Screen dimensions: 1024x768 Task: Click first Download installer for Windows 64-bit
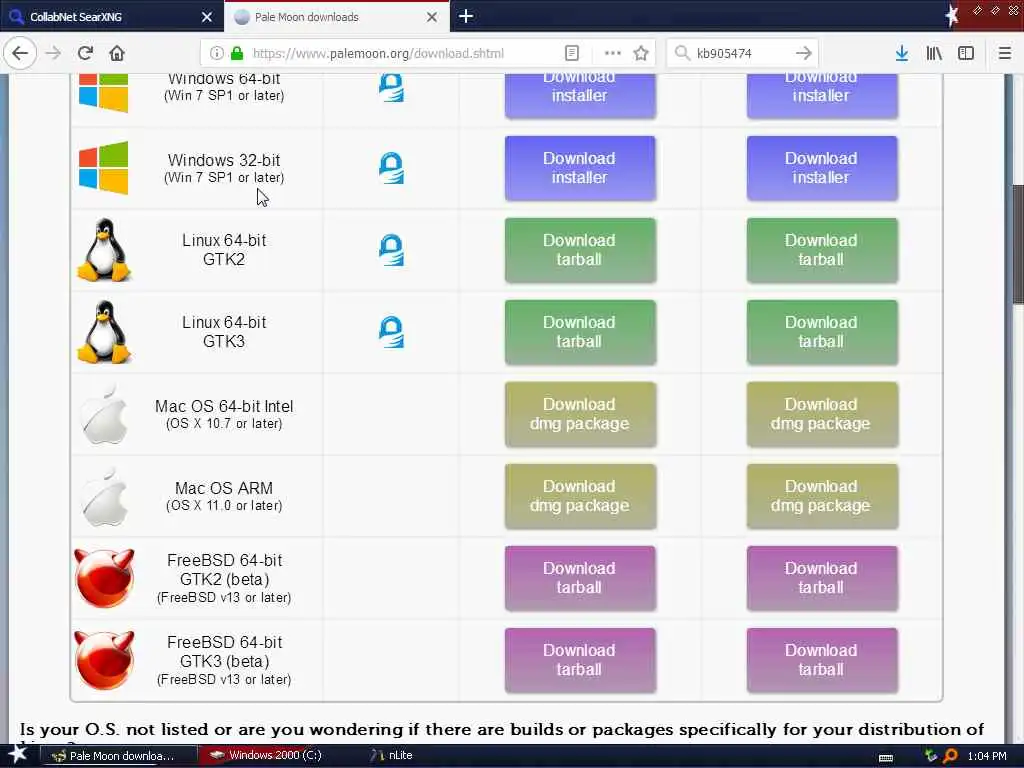coord(580,94)
